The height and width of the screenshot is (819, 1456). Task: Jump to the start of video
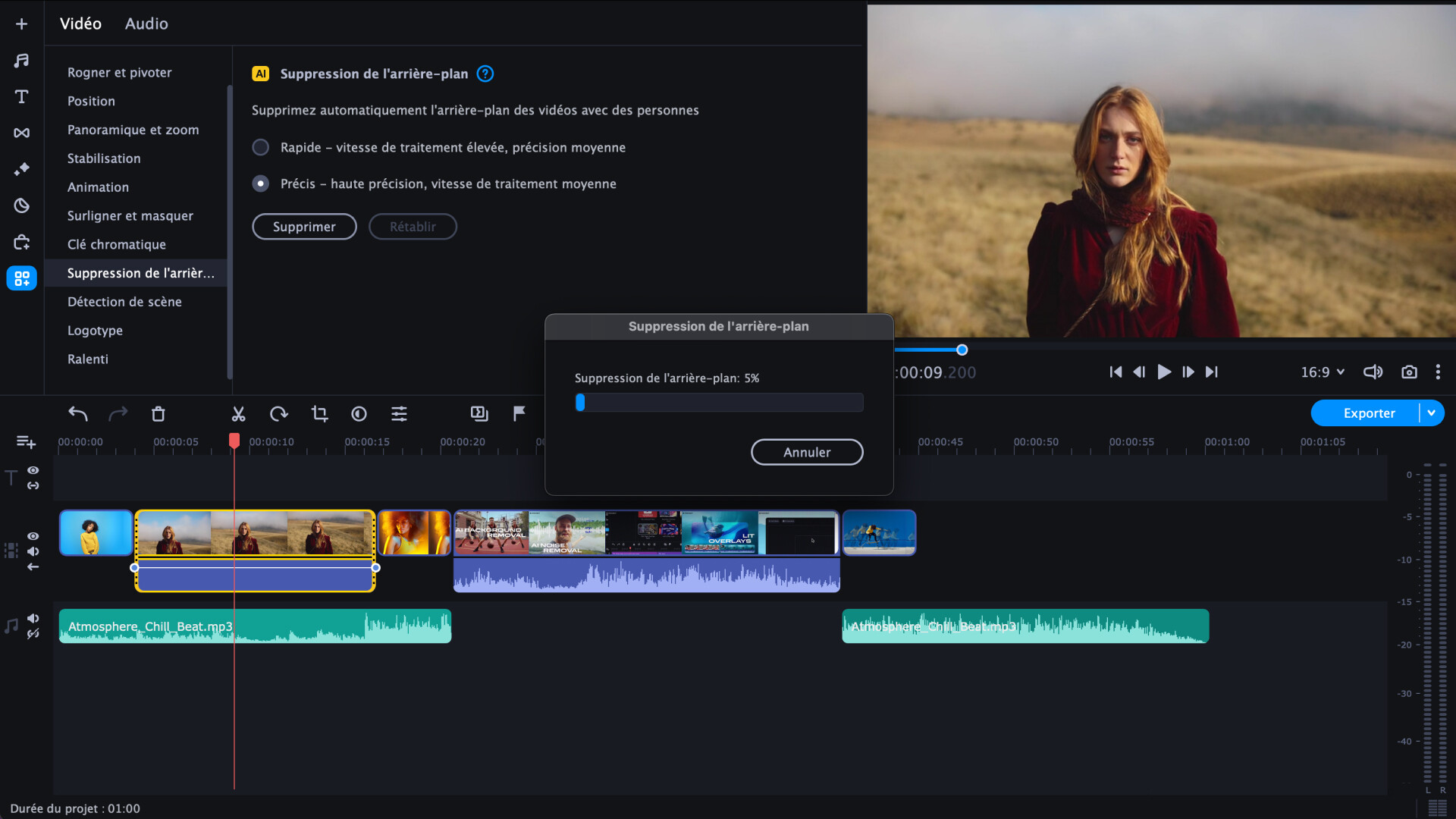pyautogui.click(x=1116, y=372)
